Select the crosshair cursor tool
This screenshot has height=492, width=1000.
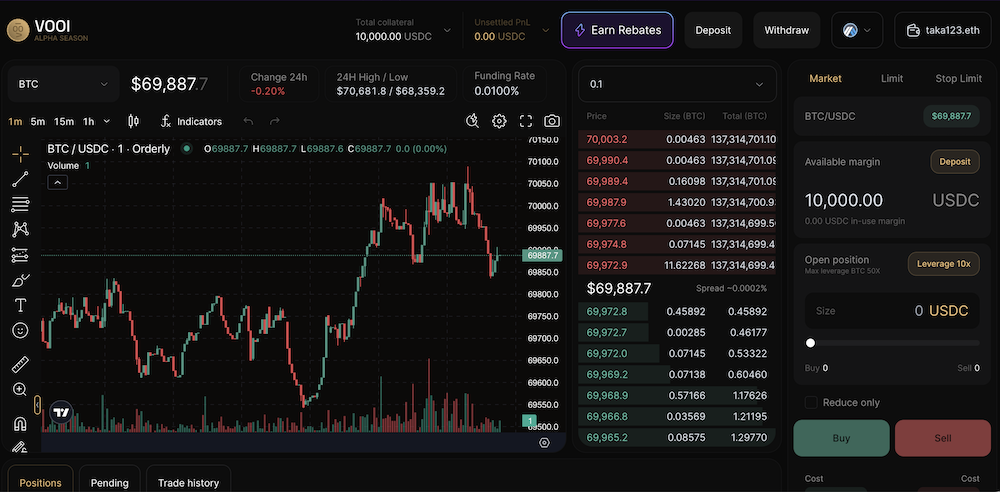[20, 154]
